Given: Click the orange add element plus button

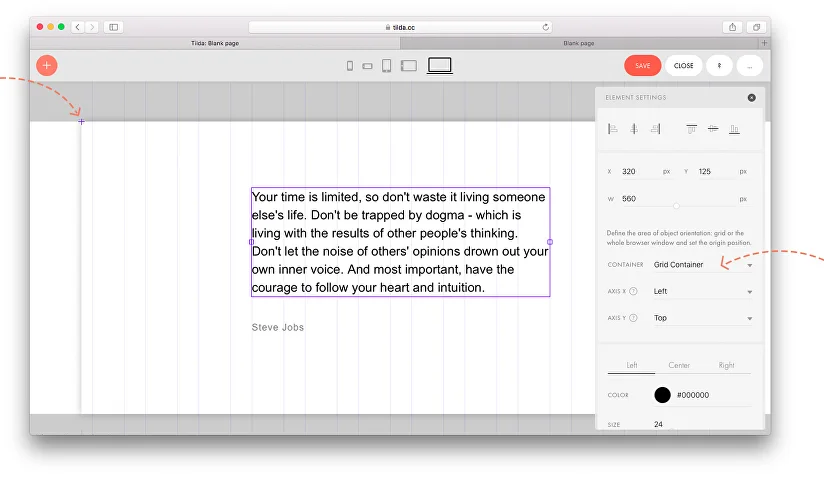Looking at the screenshot, I should point(47,66).
